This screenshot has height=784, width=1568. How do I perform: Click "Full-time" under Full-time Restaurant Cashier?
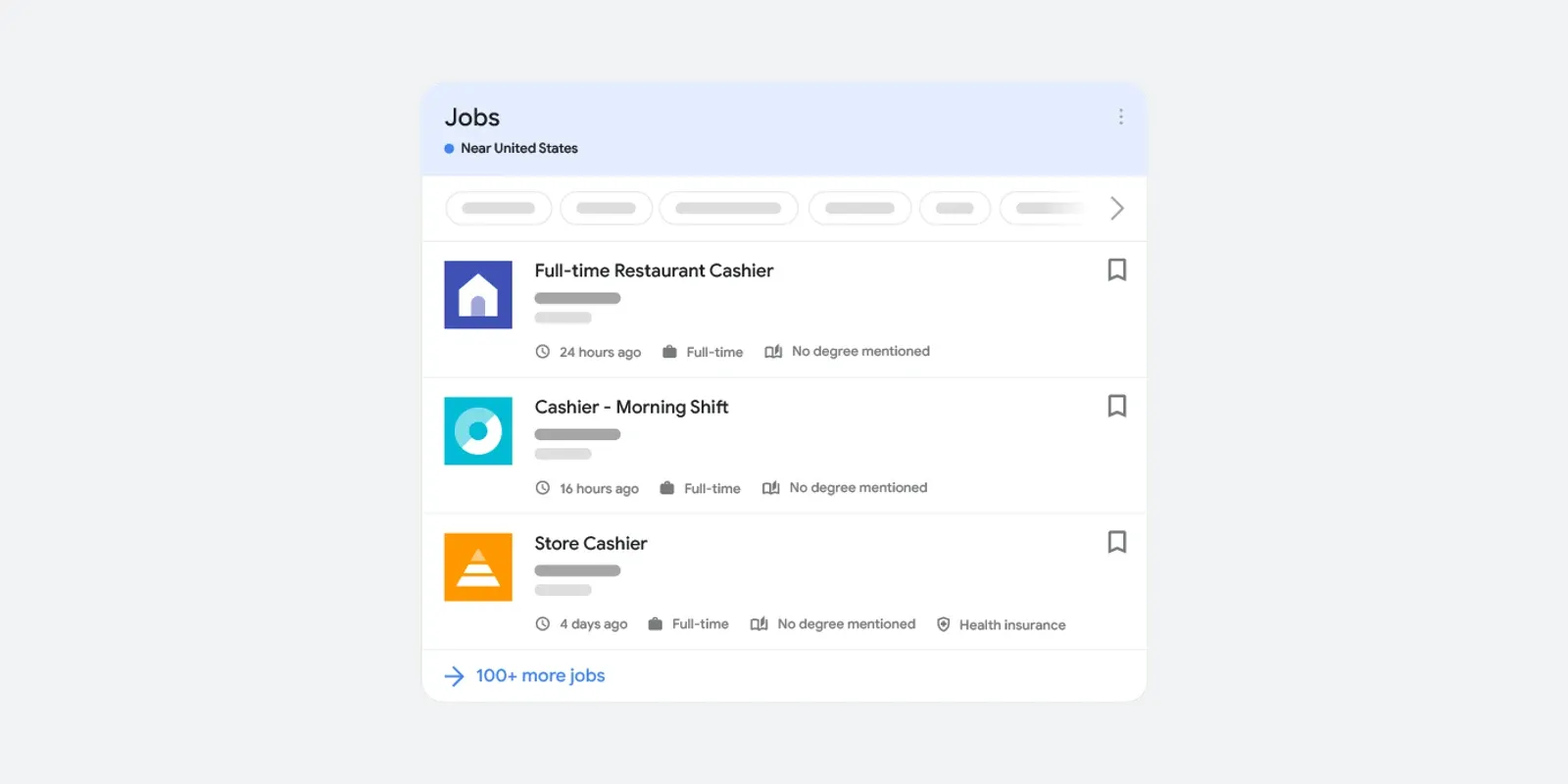[x=714, y=352]
